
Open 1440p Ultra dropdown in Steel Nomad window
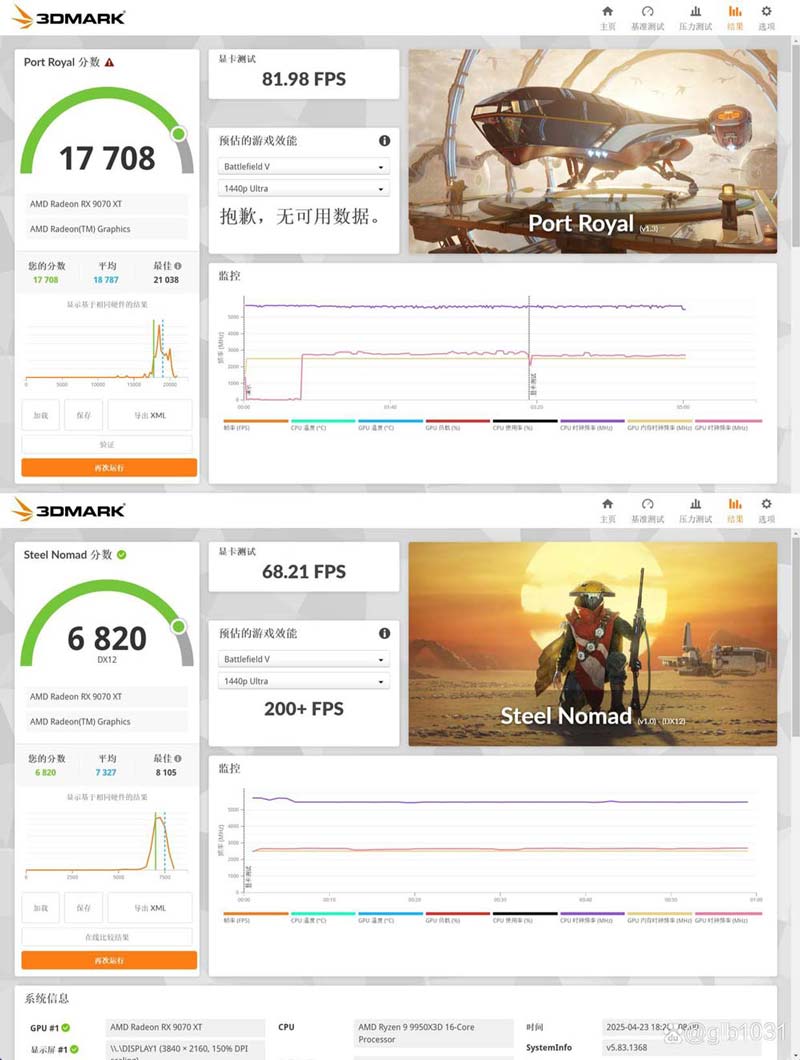pyautogui.click(x=304, y=681)
